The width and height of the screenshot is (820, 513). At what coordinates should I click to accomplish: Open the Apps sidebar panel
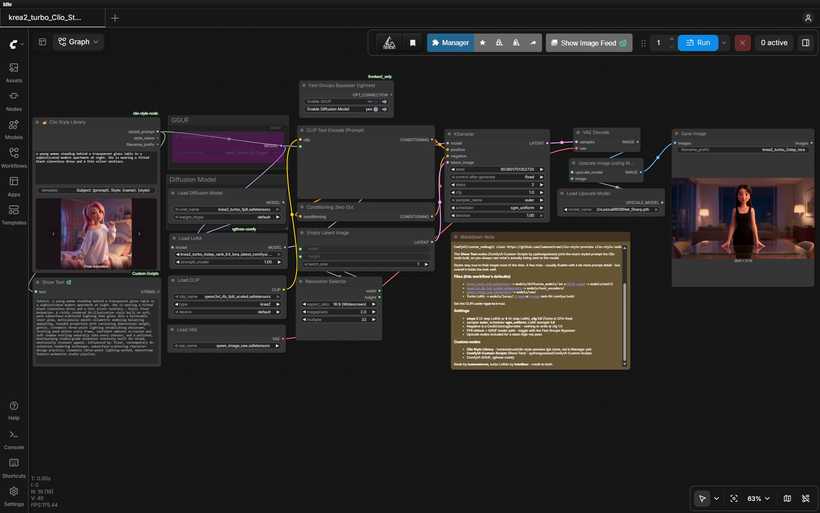14,186
